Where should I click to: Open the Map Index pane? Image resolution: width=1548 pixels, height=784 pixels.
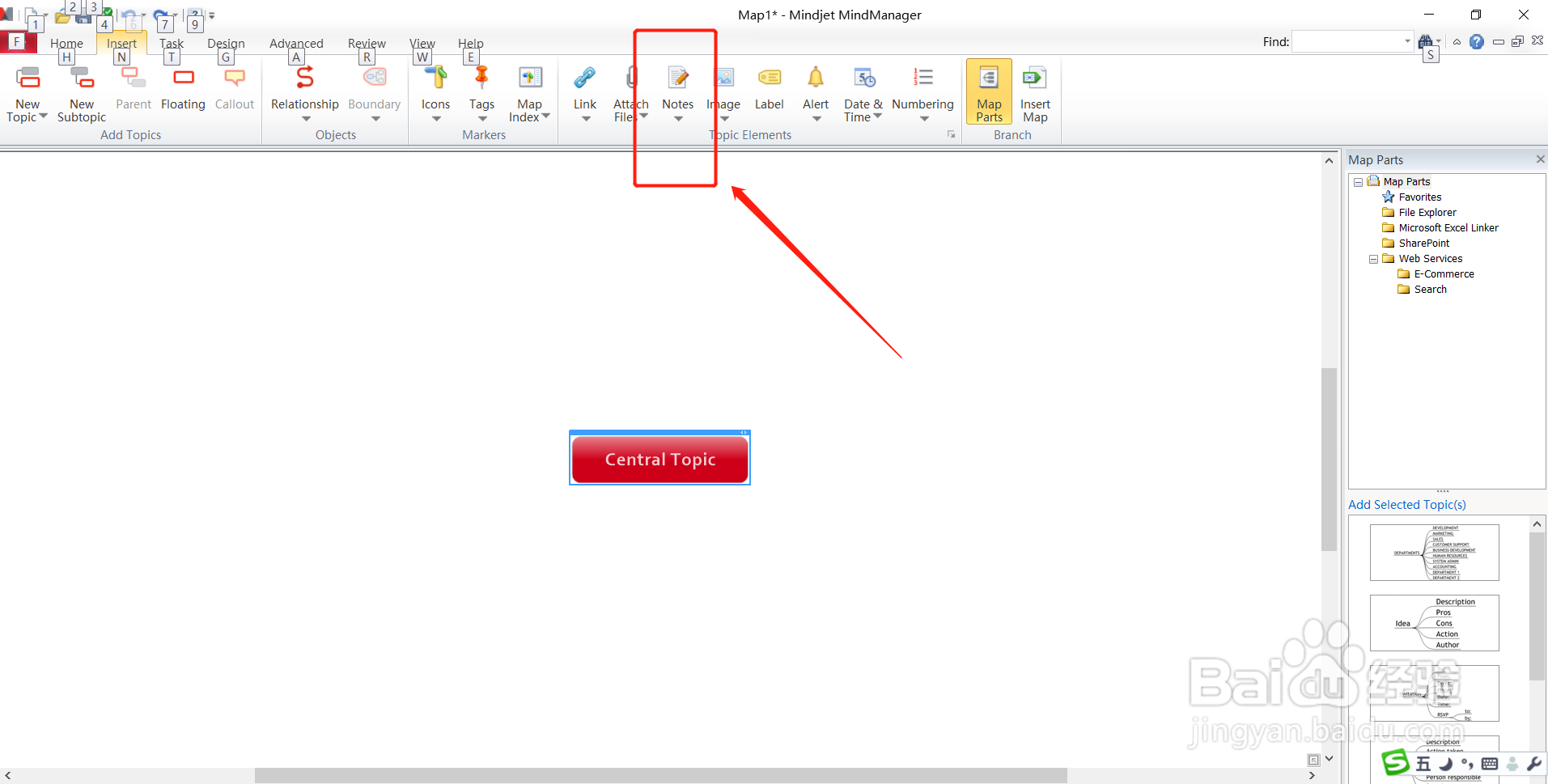tap(529, 94)
